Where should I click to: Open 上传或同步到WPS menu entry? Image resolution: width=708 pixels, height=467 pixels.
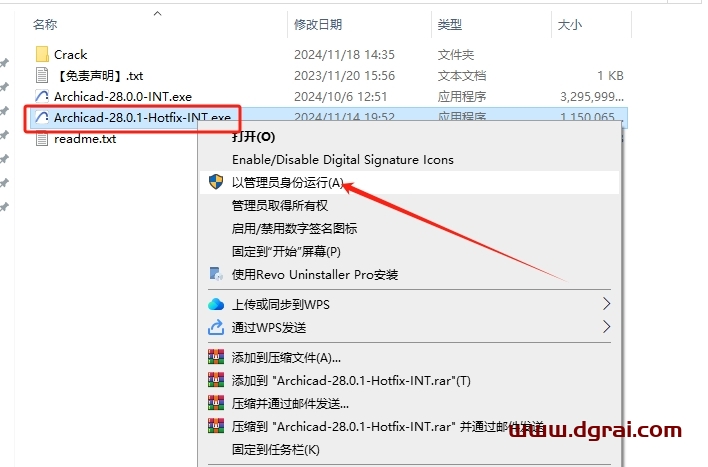(280, 304)
